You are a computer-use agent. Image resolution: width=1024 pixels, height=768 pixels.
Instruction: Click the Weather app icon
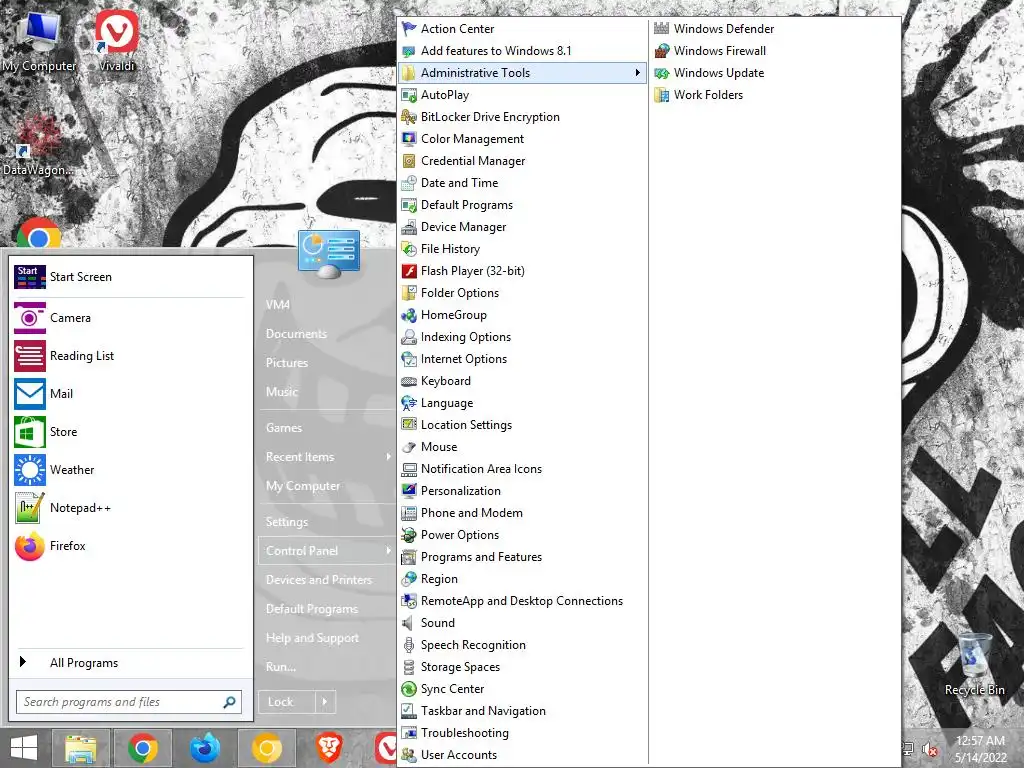30,470
